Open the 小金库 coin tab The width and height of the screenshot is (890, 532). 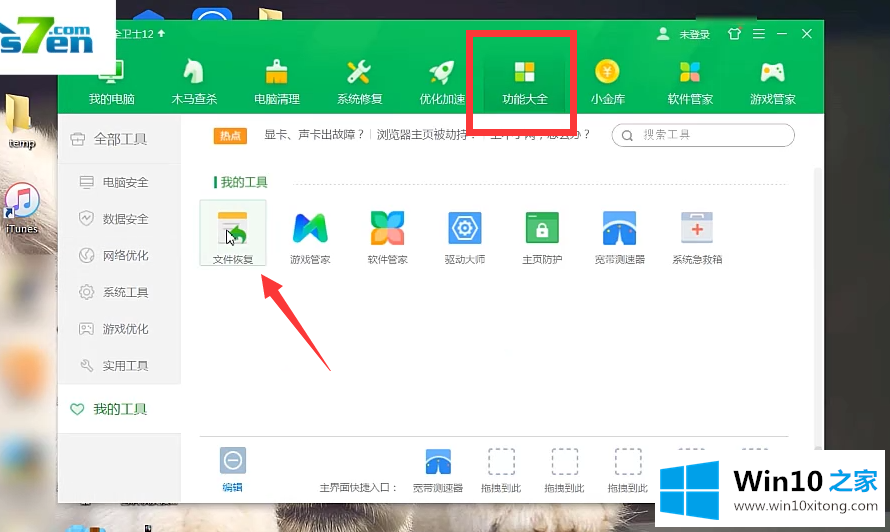tap(607, 82)
